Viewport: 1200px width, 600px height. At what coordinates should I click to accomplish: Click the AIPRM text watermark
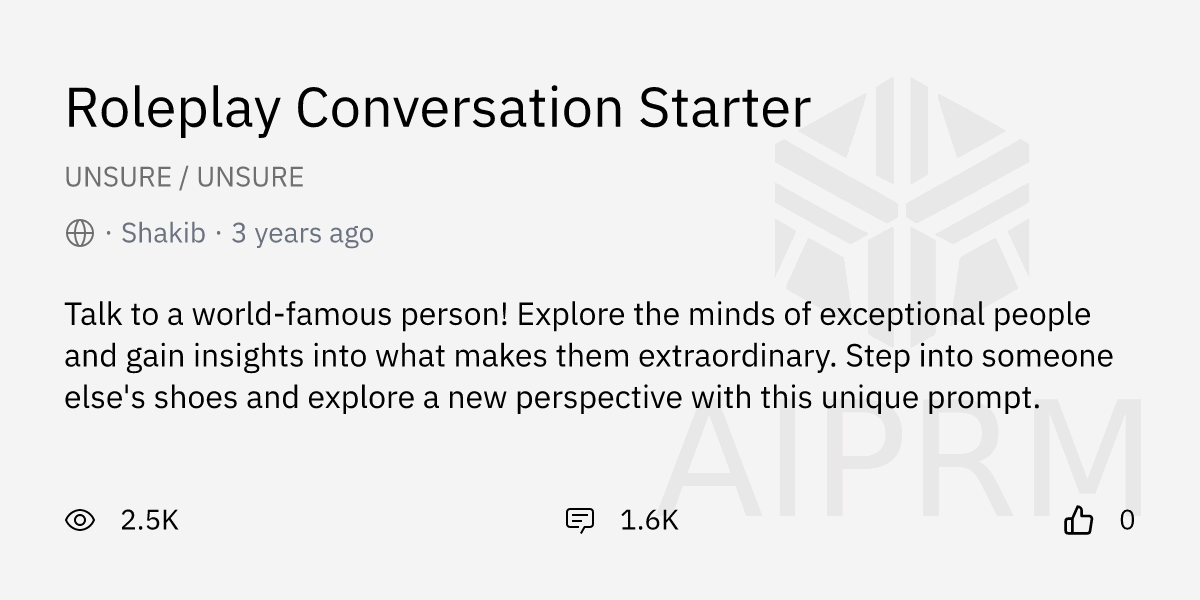(x=900, y=462)
